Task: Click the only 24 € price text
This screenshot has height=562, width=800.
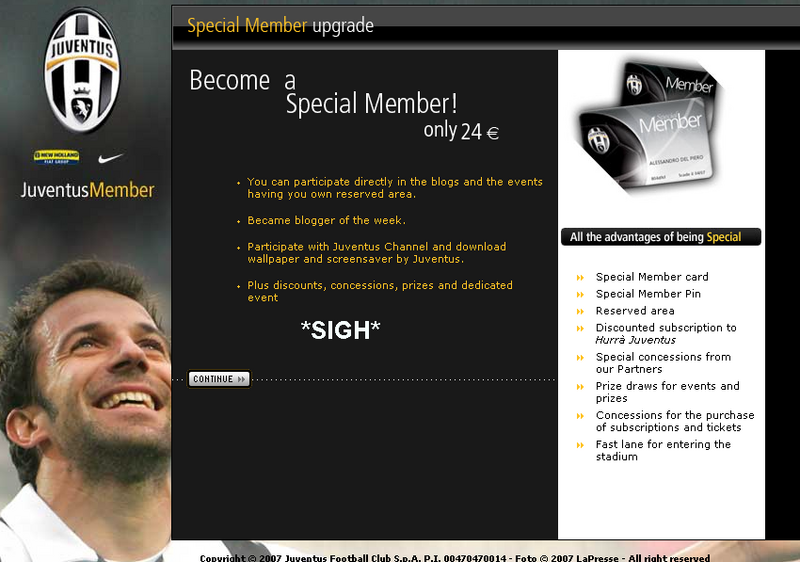Action: (461, 131)
